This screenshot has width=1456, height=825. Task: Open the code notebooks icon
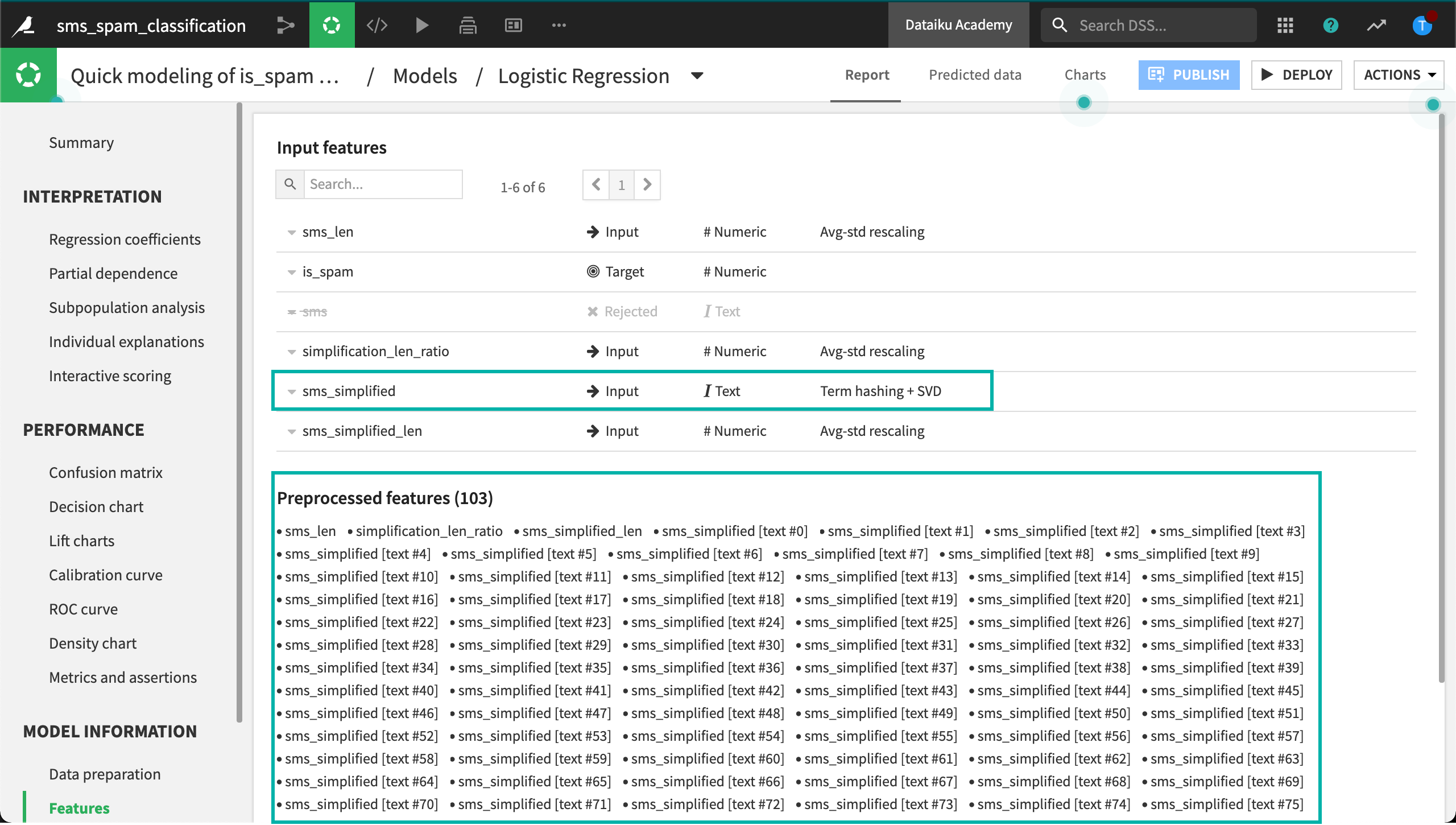(x=377, y=25)
